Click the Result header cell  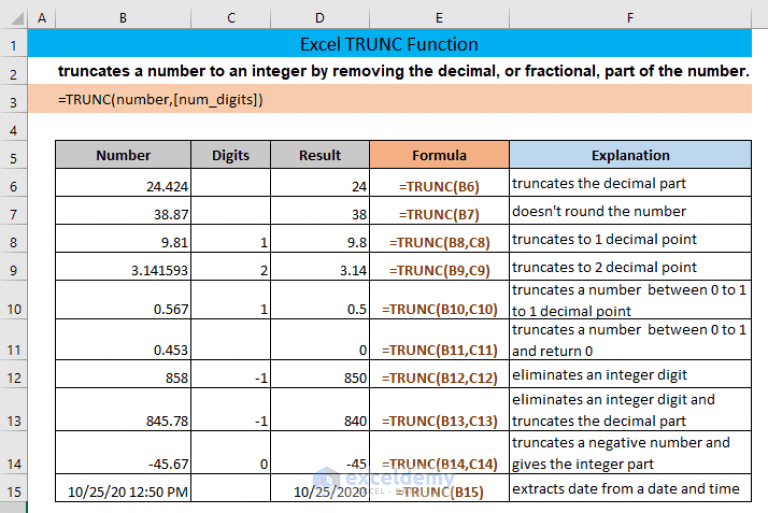click(320, 155)
